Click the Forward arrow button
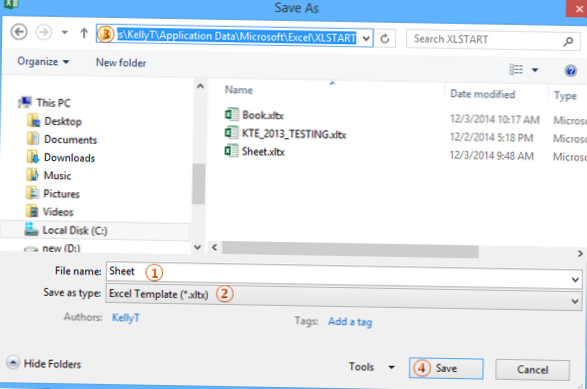 tap(44, 33)
